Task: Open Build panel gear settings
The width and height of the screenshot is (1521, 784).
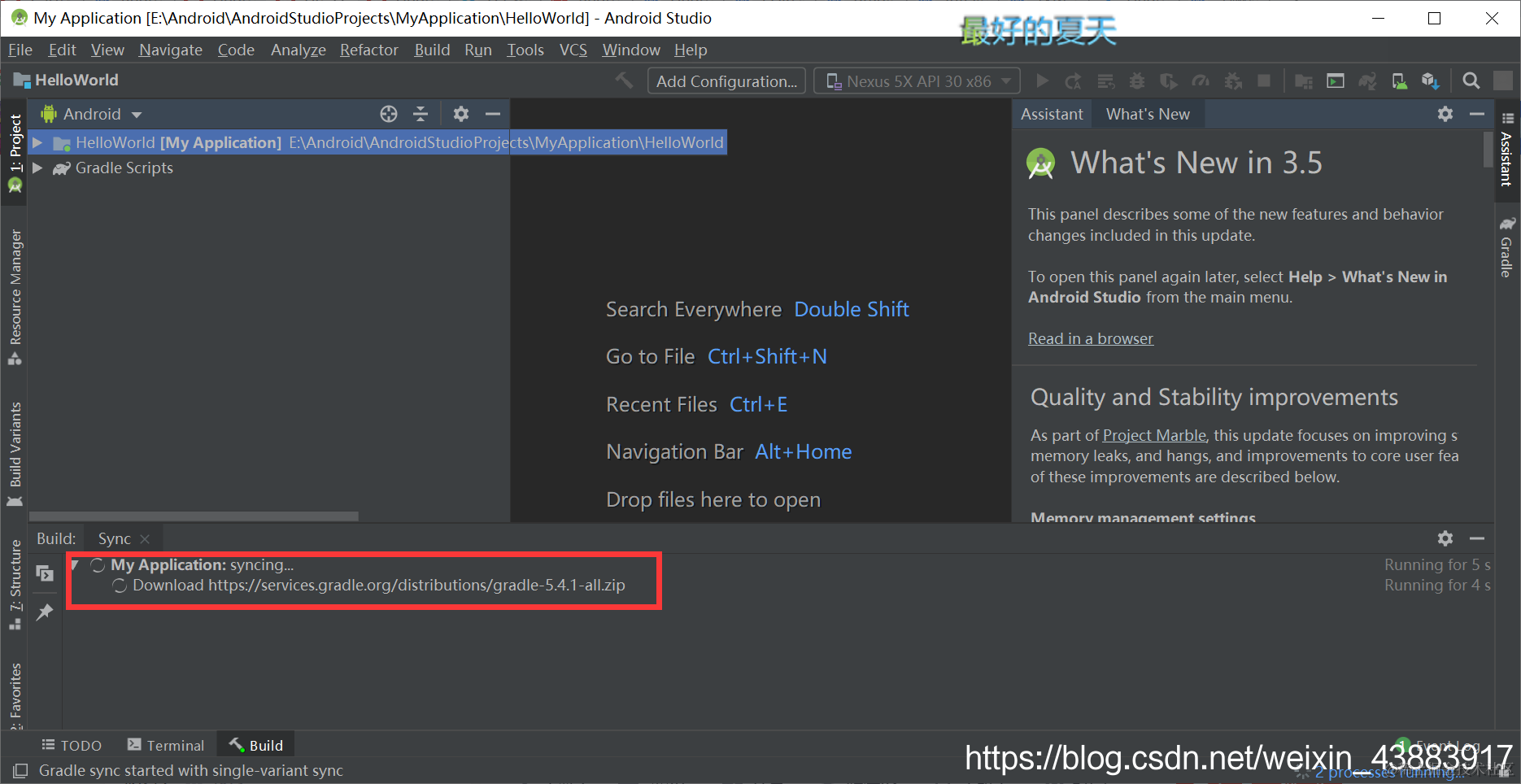Action: (1445, 538)
